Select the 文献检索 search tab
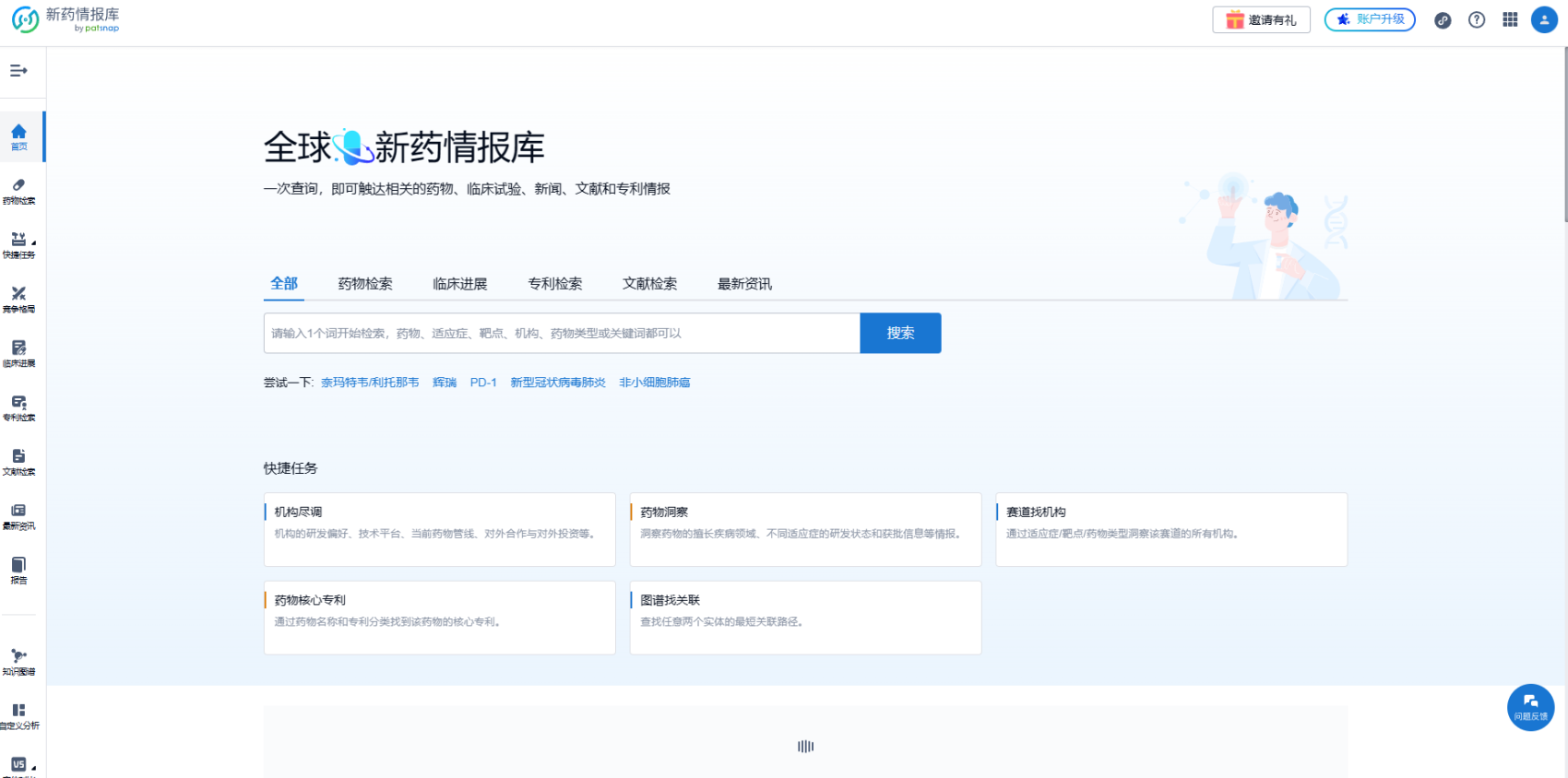Screen dimensions: 1568x778 tap(649, 284)
